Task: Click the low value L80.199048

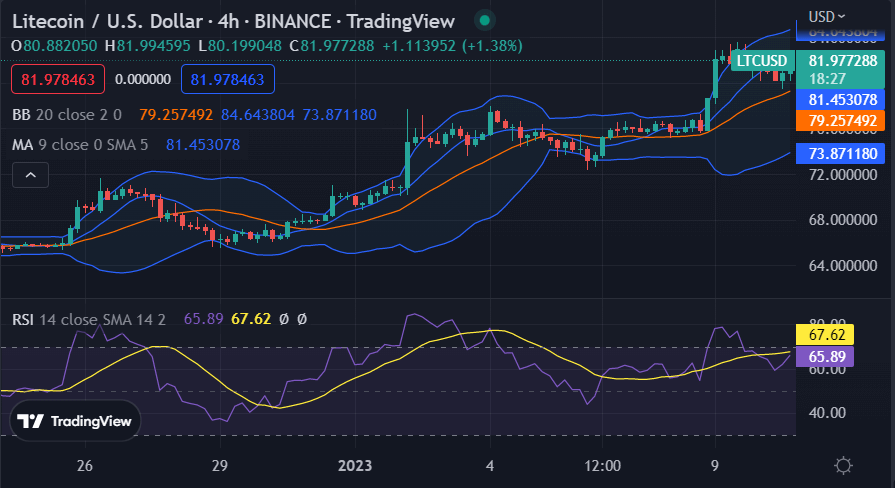Action: click(x=240, y=46)
